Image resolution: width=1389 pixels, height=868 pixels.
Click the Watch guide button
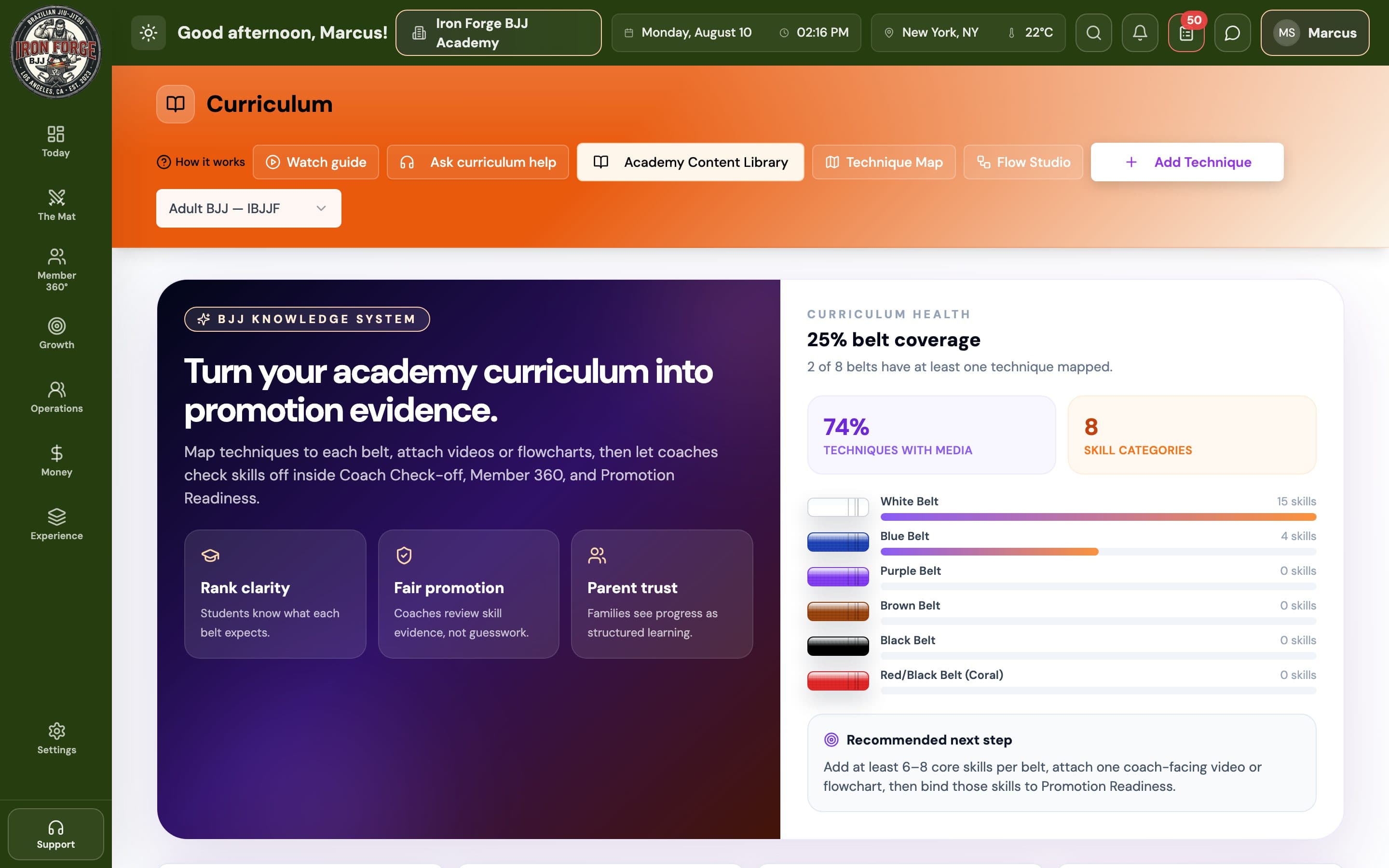tap(316, 162)
